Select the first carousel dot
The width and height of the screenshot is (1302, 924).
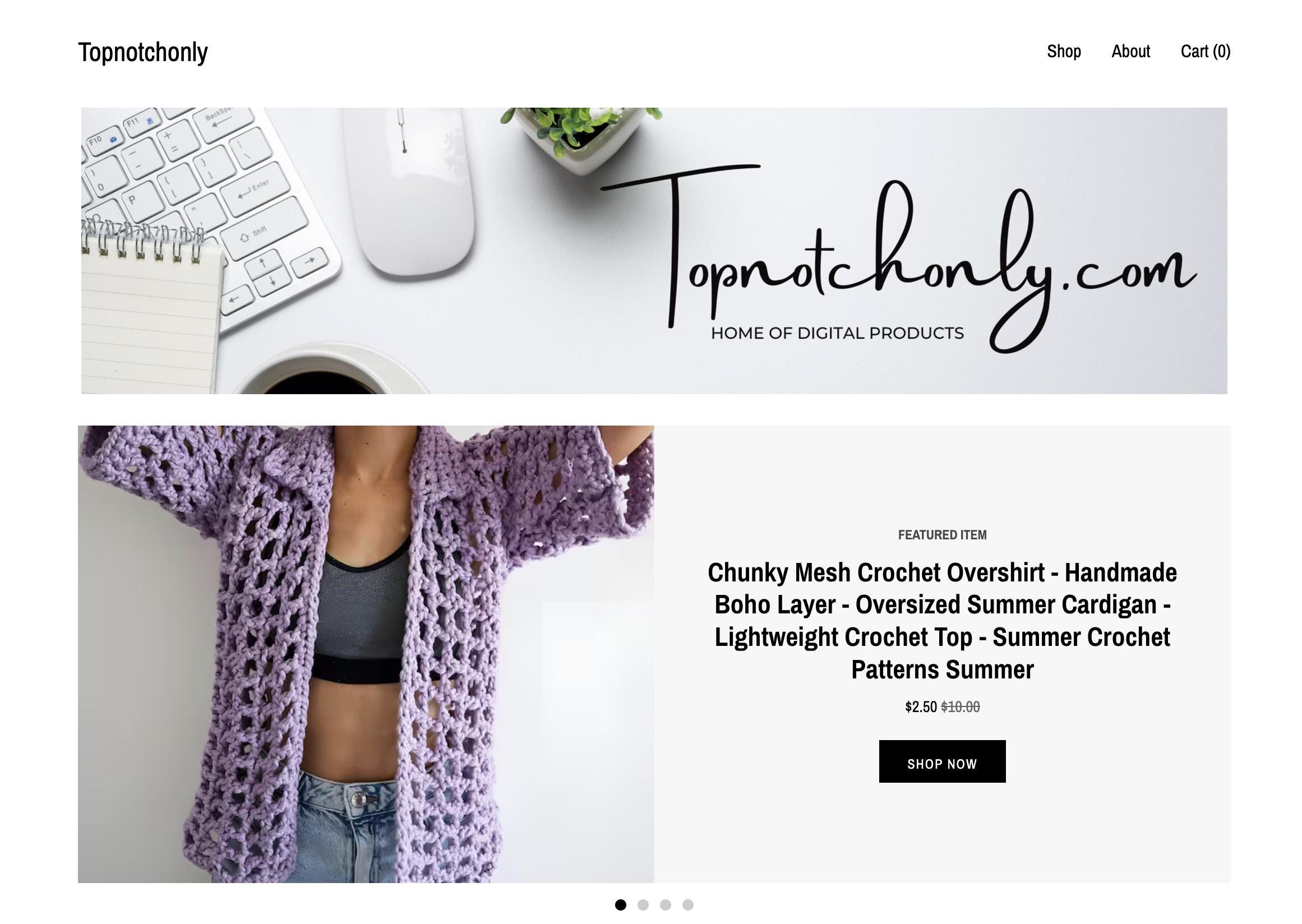click(x=620, y=904)
